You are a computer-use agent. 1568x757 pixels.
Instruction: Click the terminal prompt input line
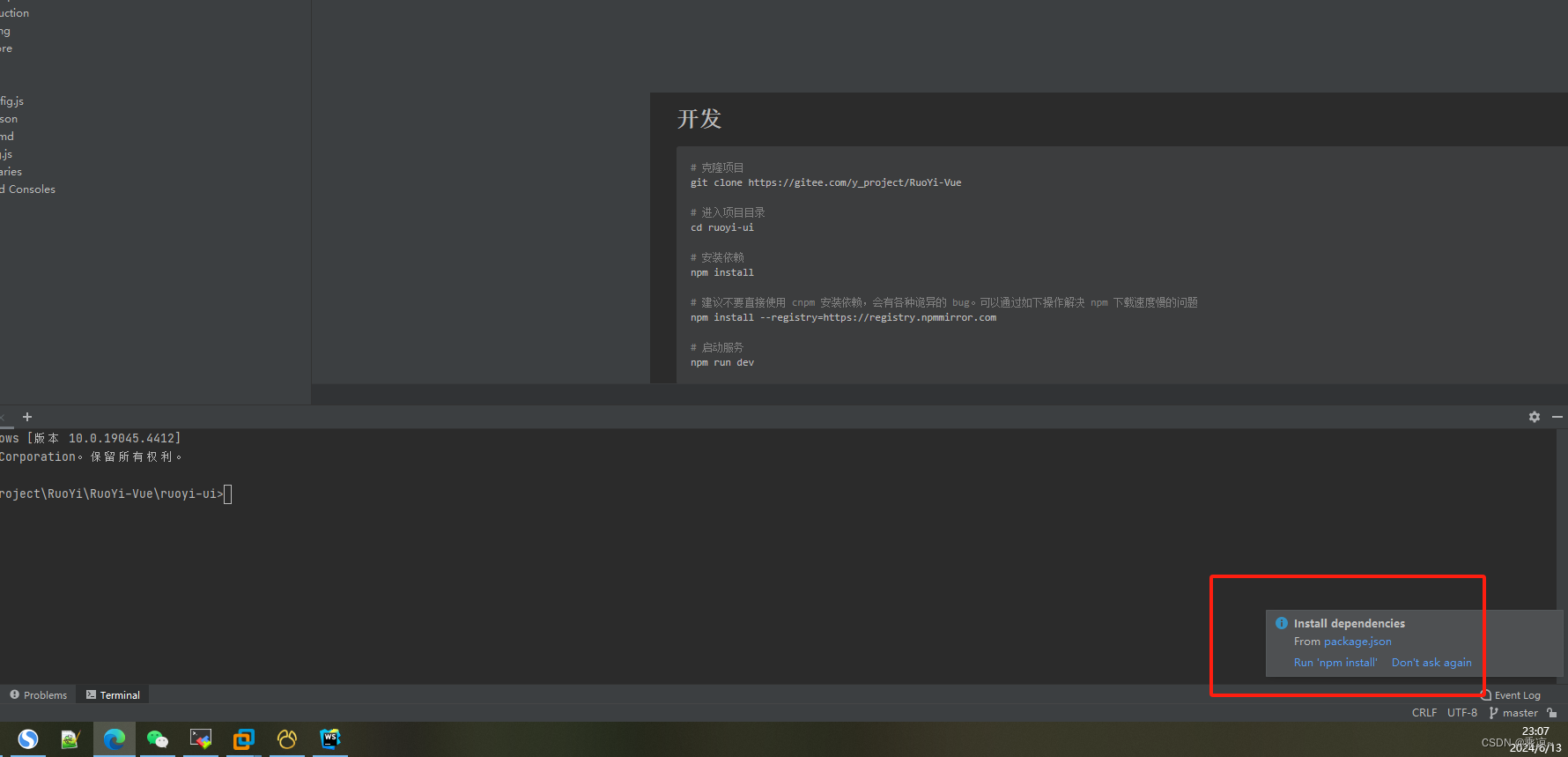[115, 494]
